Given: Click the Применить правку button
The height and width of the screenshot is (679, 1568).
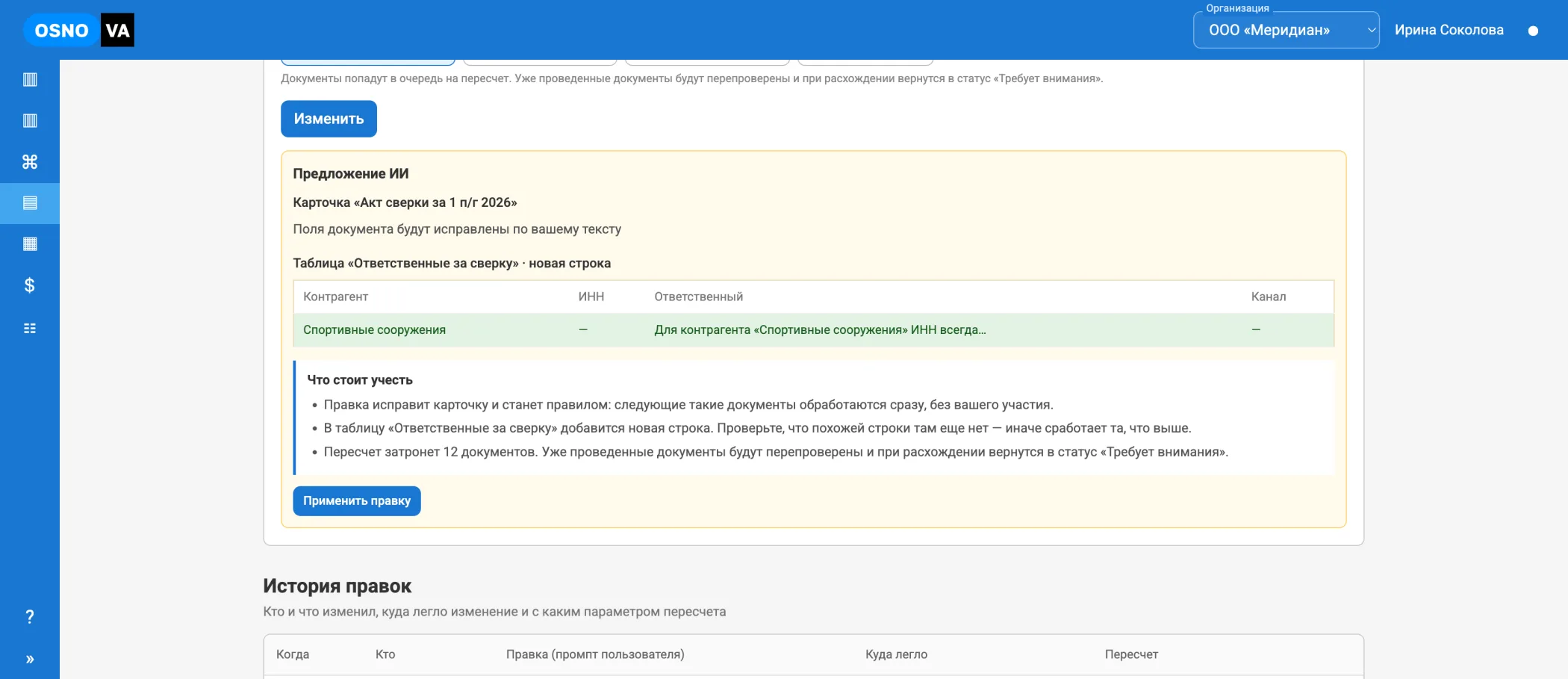Looking at the screenshot, I should [357, 500].
